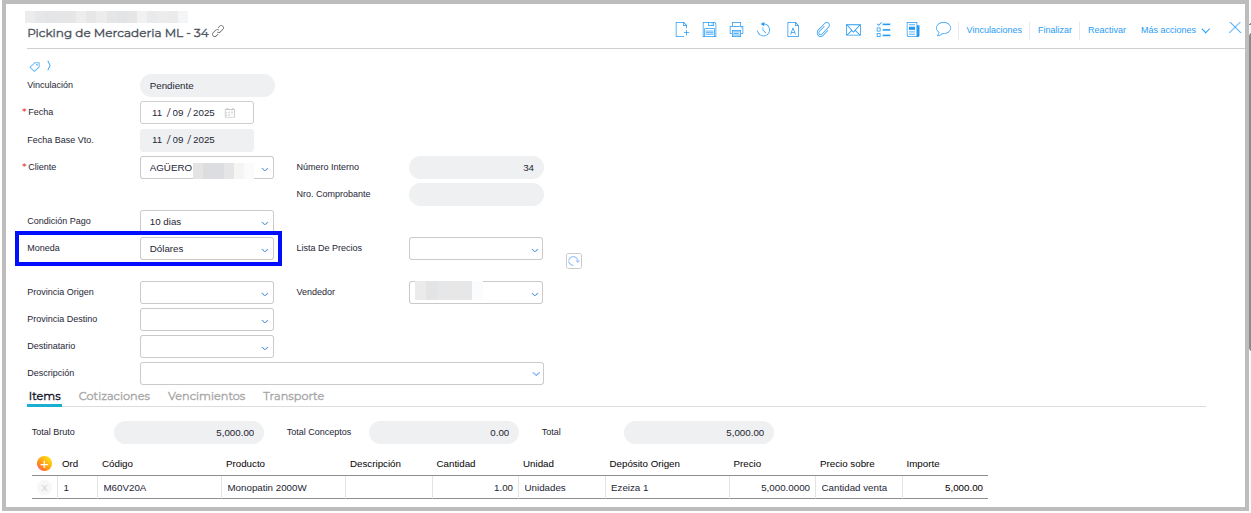Open the Transporte tab
Viewport: 1251px width, 513px height.
293,396
